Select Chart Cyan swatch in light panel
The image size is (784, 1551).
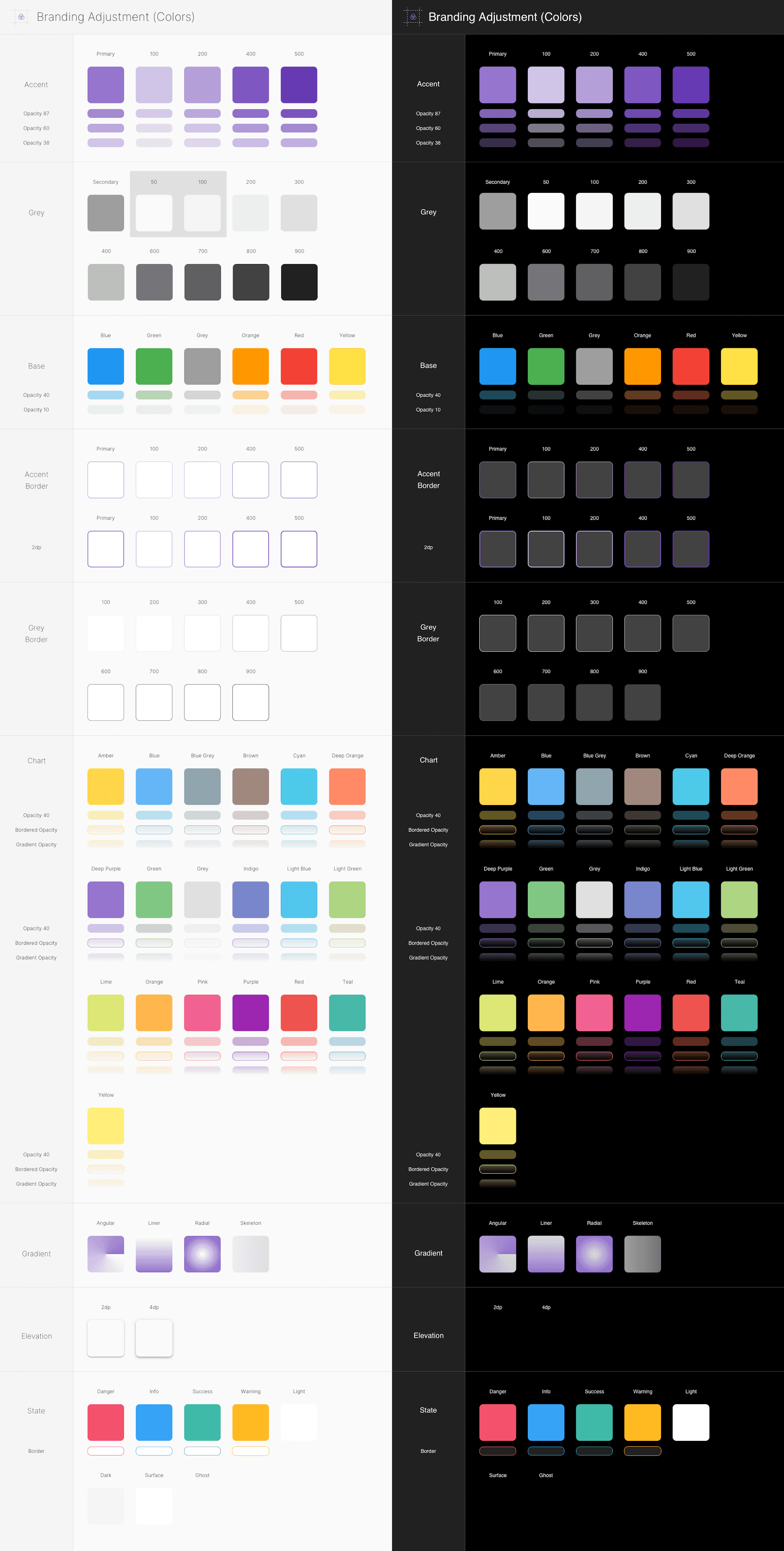(x=299, y=786)
